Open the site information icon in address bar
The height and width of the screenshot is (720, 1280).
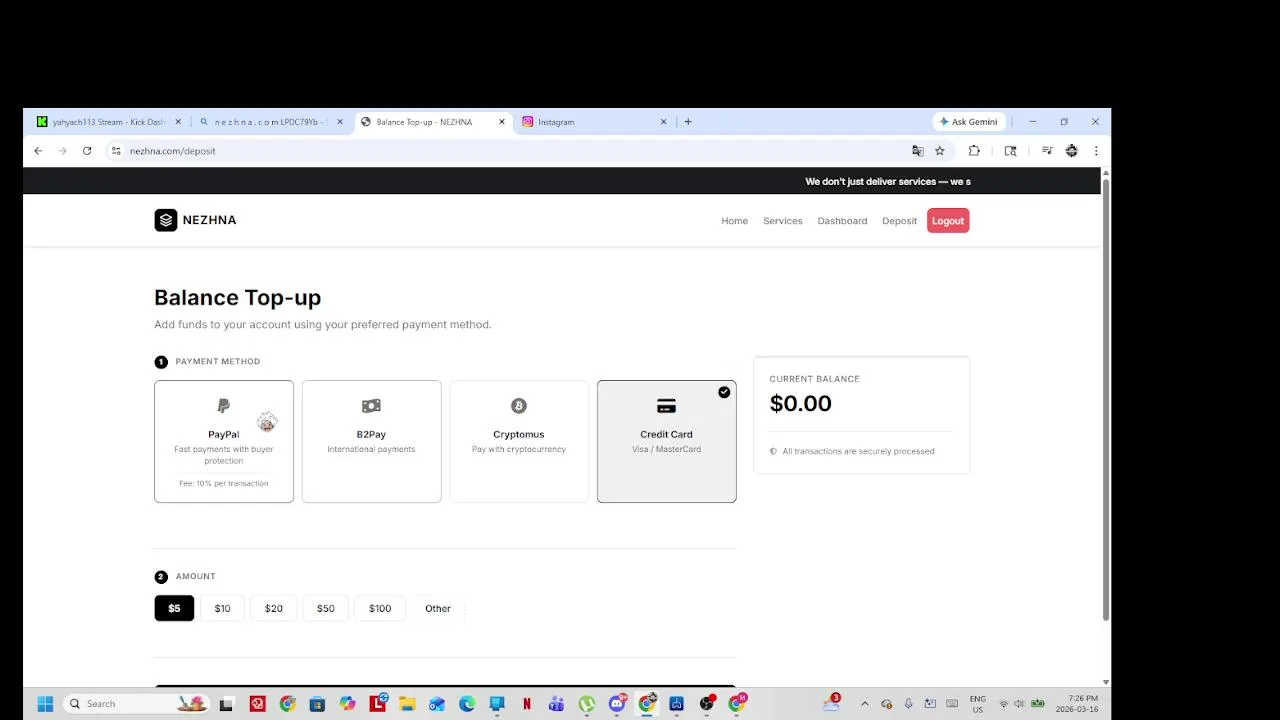coord(116,151)
